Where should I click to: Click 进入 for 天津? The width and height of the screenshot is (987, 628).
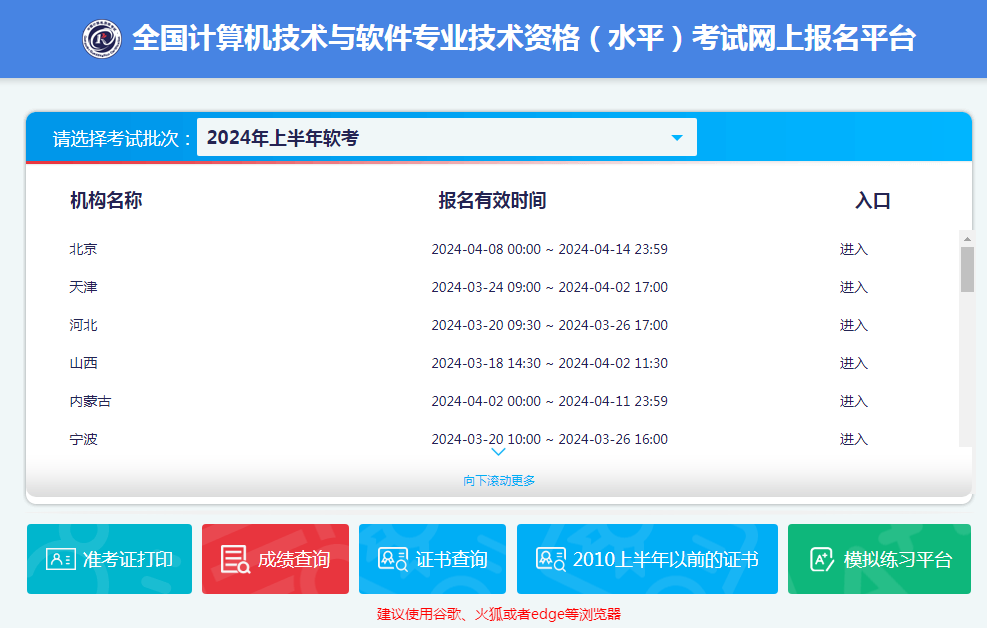pyautogui.click(x=854, y=287)
